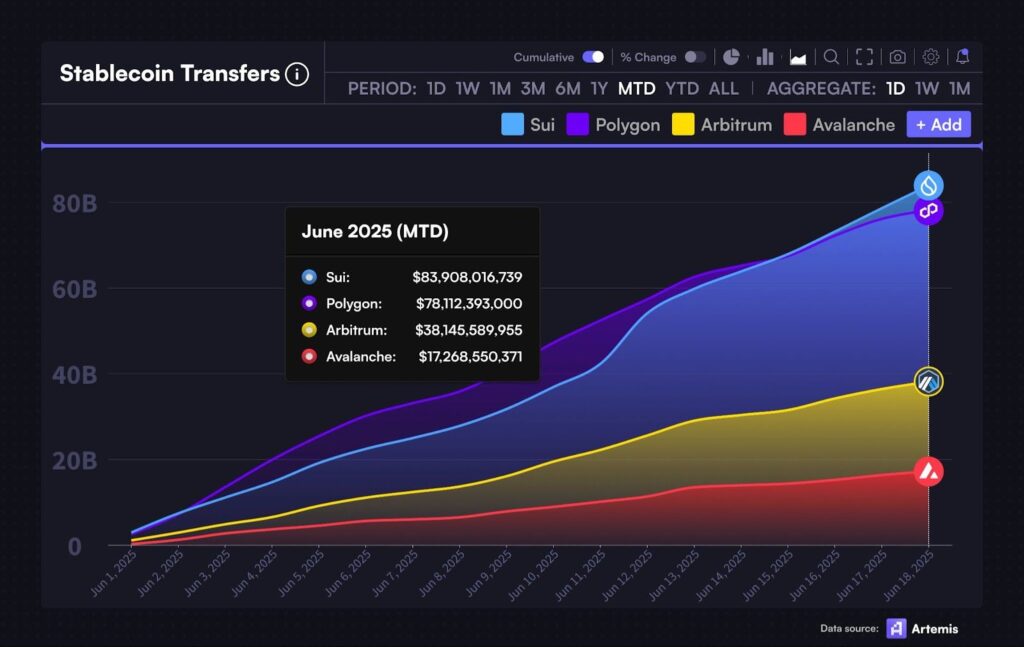Click the Arbitrum dot in tooltip
The width and height of the screenshot is (1024, 647).
(309, 330)
